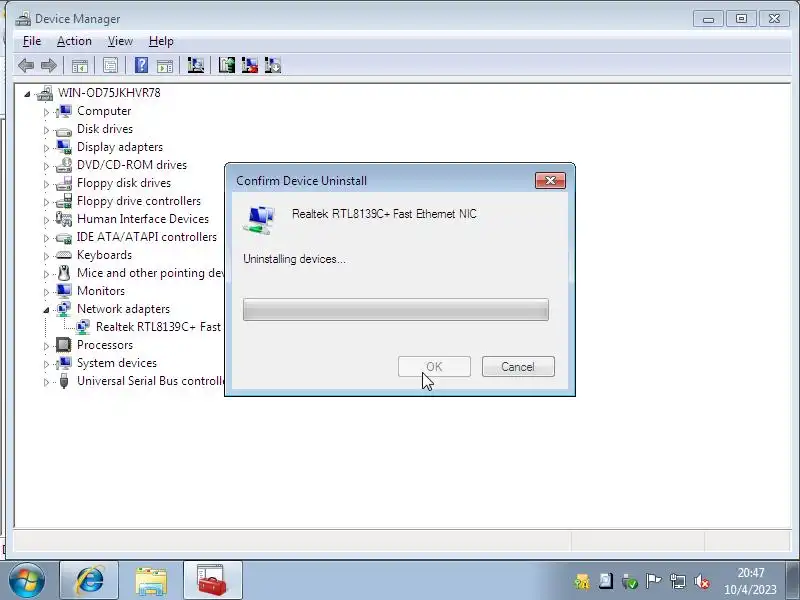Open the View menu
Viewport: 800px width, 600px height.
120,41
